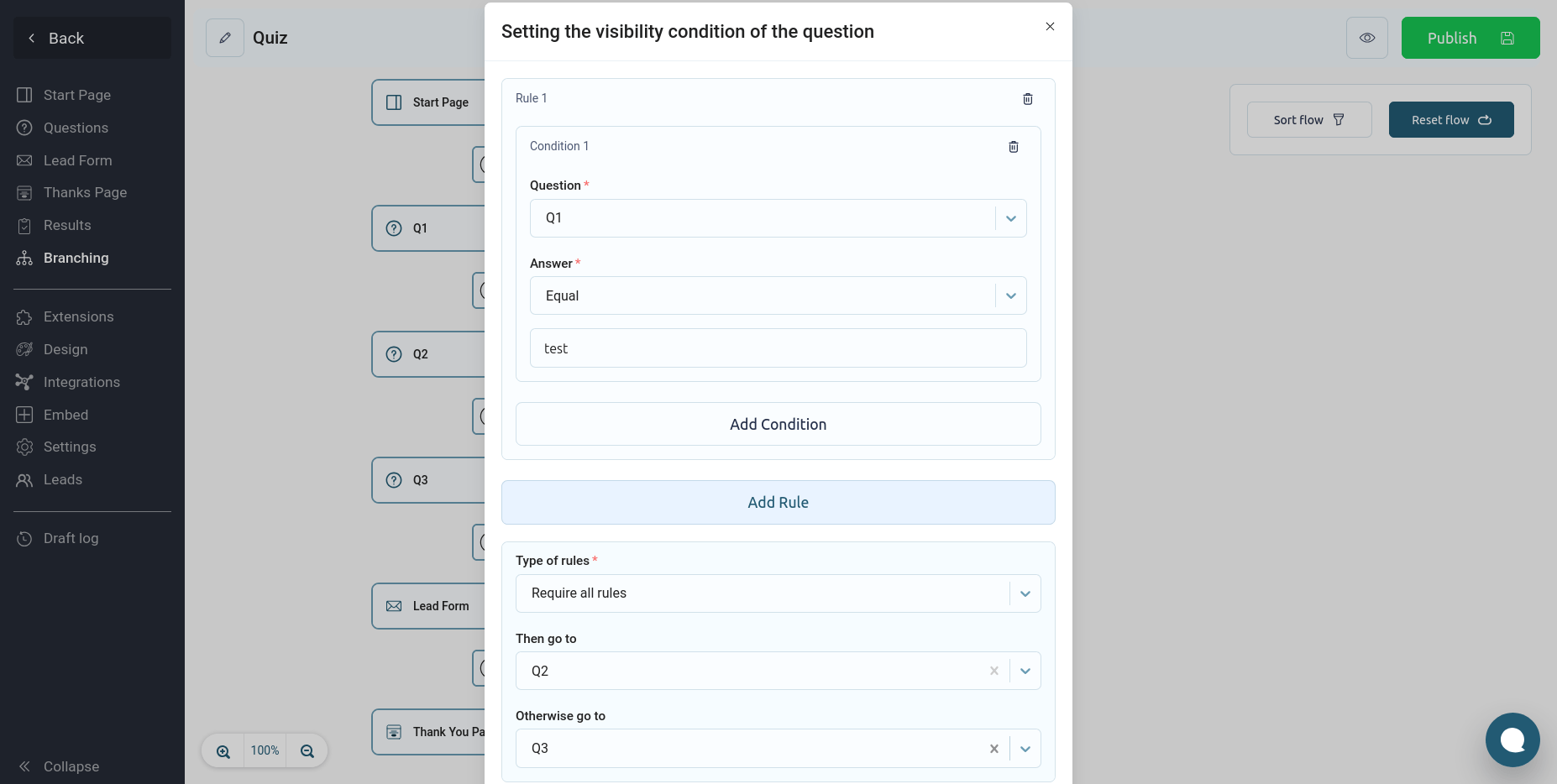Open Type of rules dropdown
This screenshot has height=784, width=1557.
pos(778,593)
